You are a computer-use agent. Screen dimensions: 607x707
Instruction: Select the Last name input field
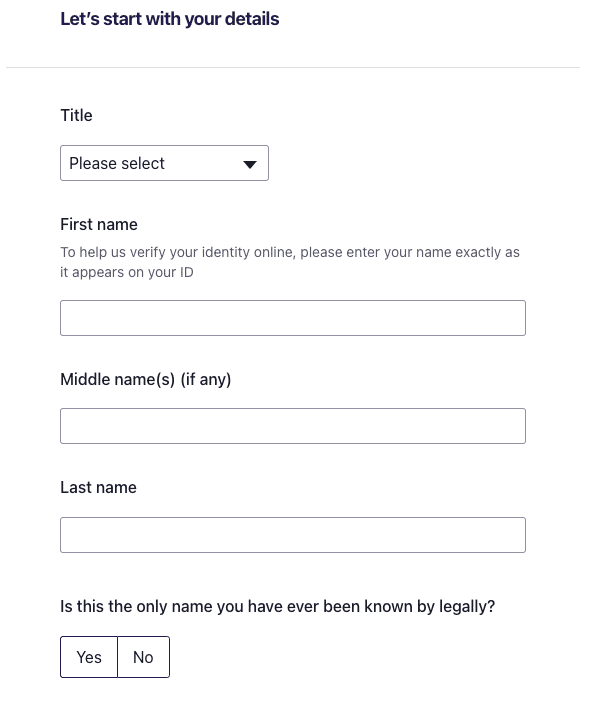point(293,535)
